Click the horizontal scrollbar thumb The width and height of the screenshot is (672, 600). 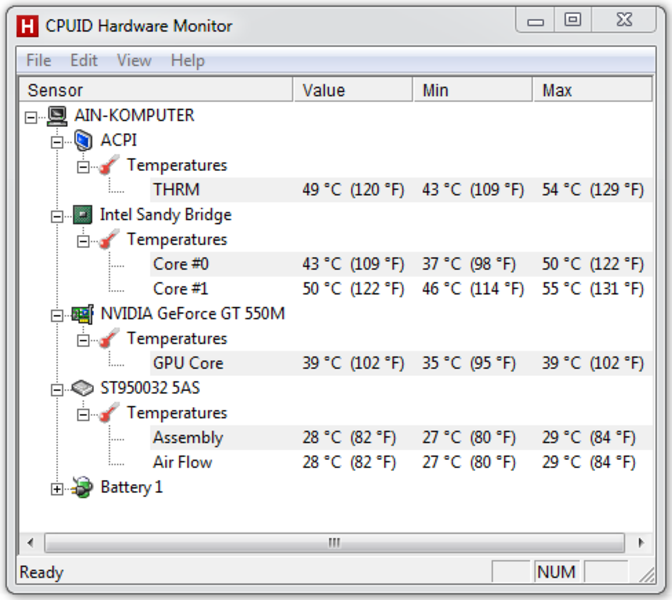(334, 543)
